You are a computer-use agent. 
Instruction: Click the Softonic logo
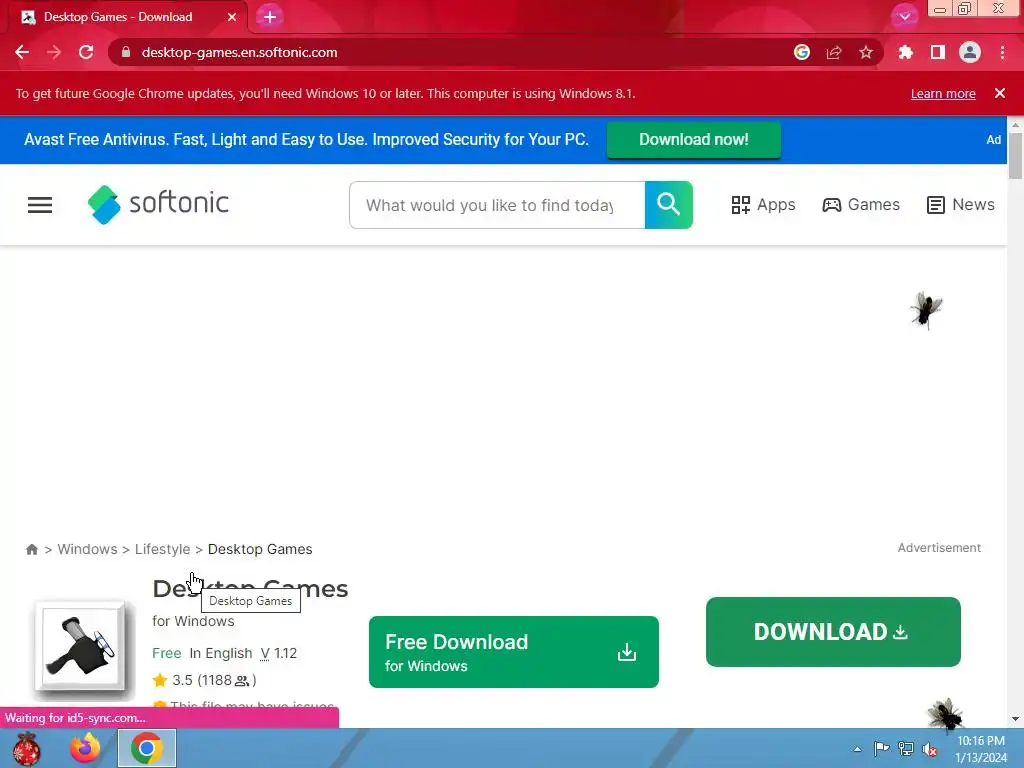(x=159, y=204)
